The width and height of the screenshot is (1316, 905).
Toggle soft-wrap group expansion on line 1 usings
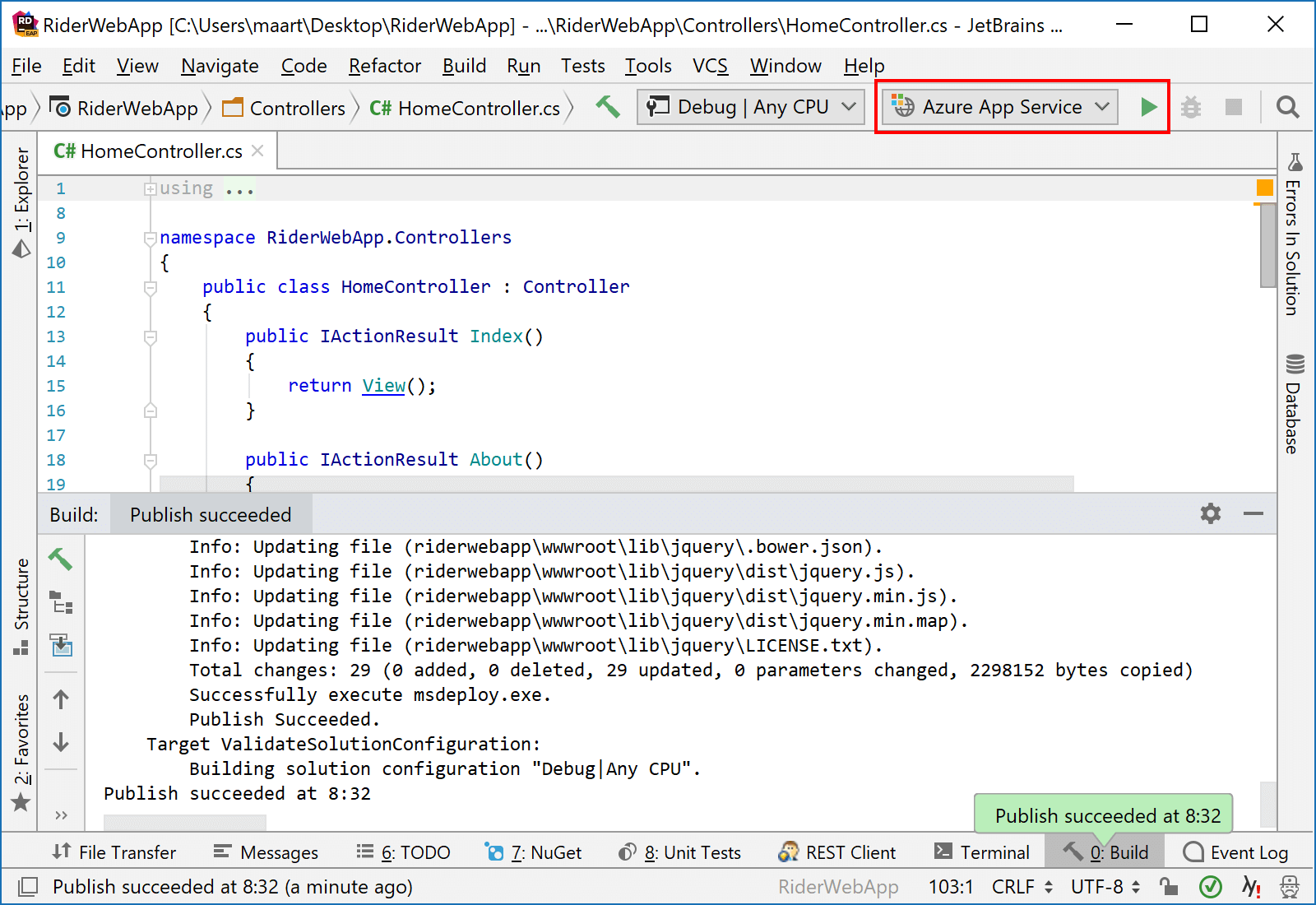click(x=151, y=188)
